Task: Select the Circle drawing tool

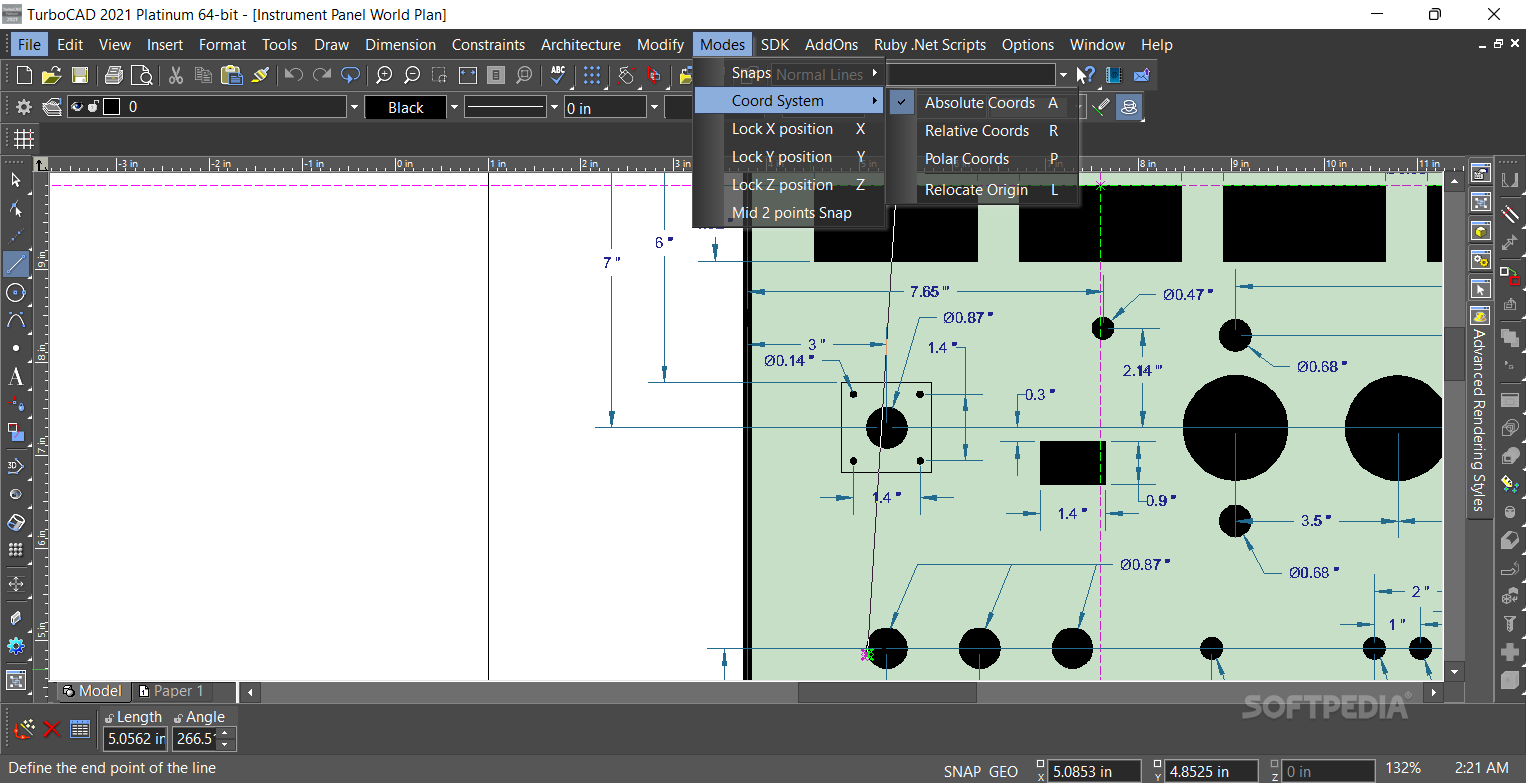Action: [16, 292]
